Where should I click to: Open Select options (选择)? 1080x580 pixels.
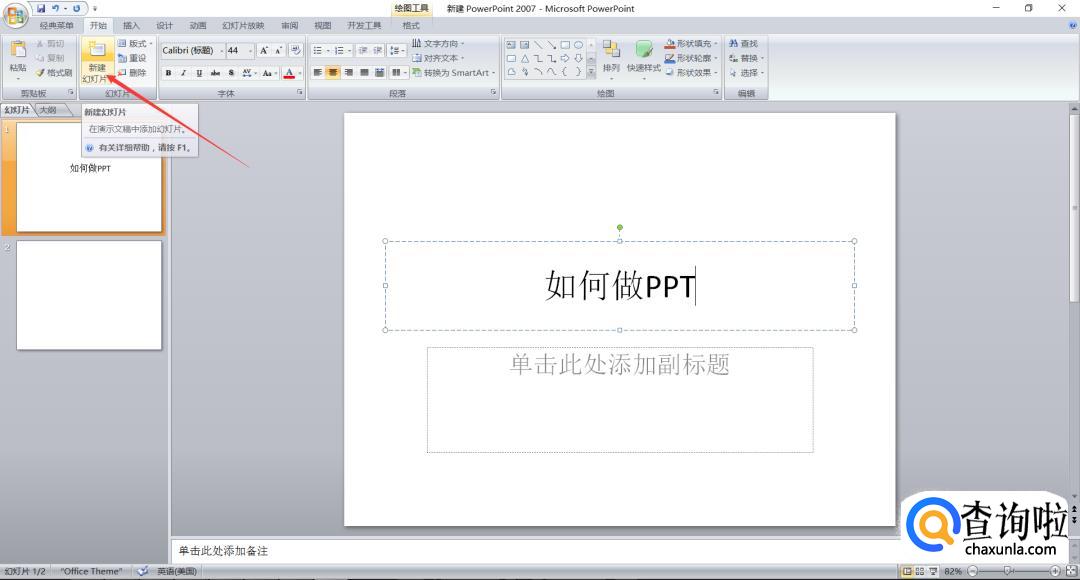746,72
